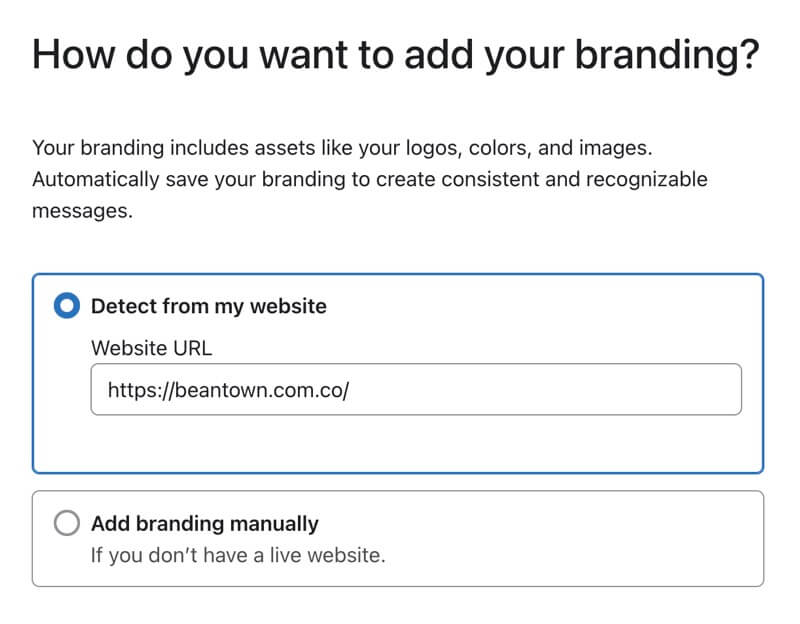
Task: Click the "Detect from my website" label text
Action: click(x=209, y=306)
